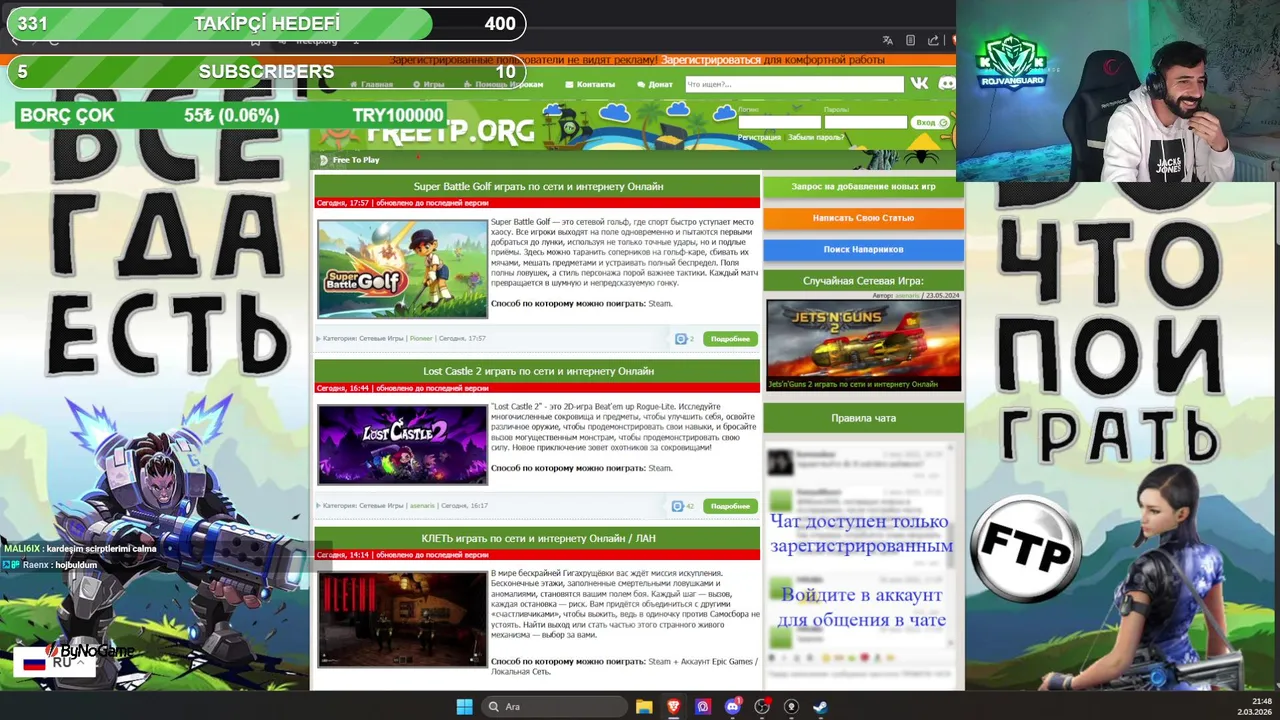Screen dimensions: 1280x720
Task: Toggle the reader mode icon in address bar
Action: (x=910, y=40)
